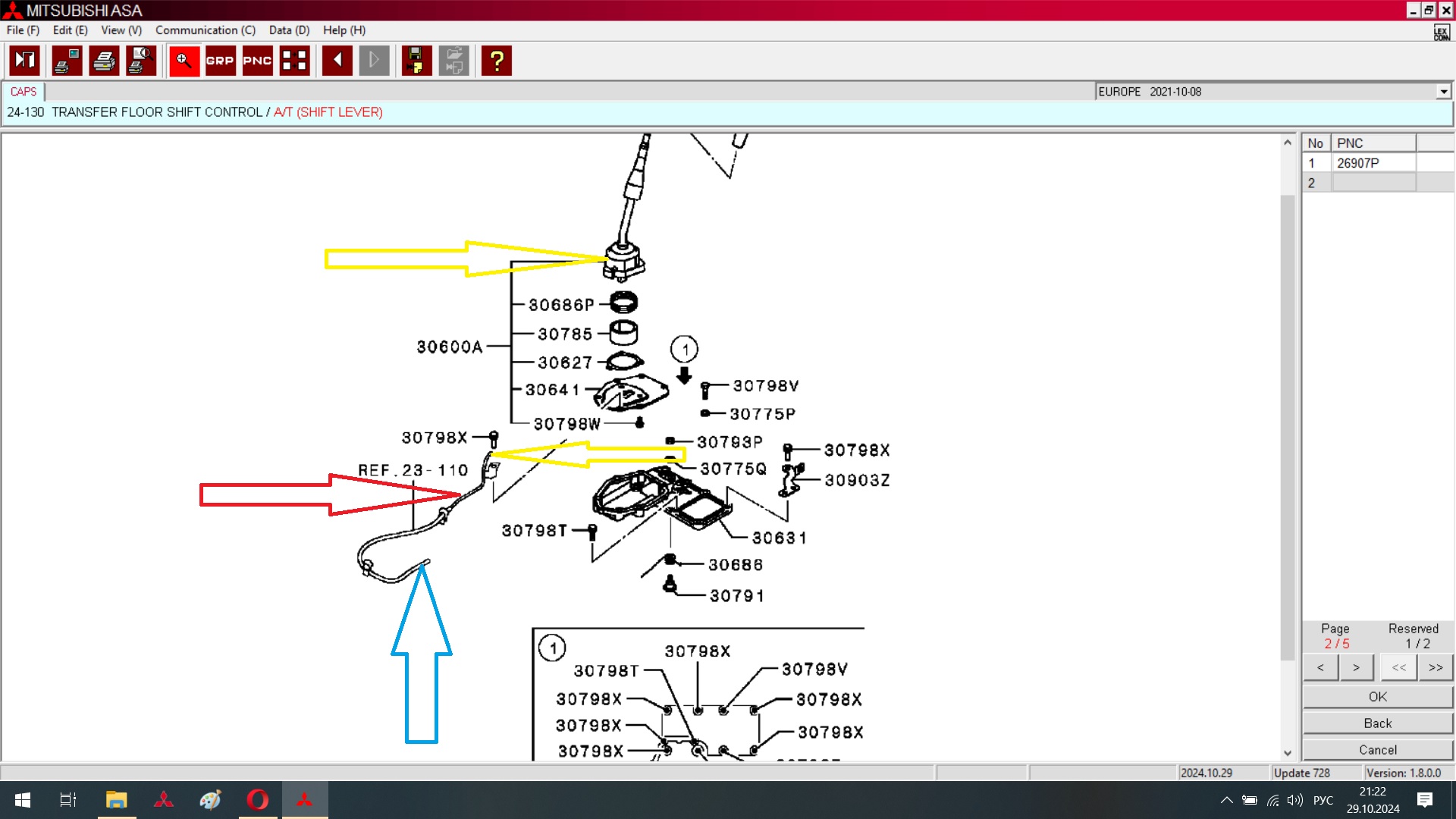The image size is (1456, 819).
Task: Open the yellow question mark help
Action: (497, 61)
